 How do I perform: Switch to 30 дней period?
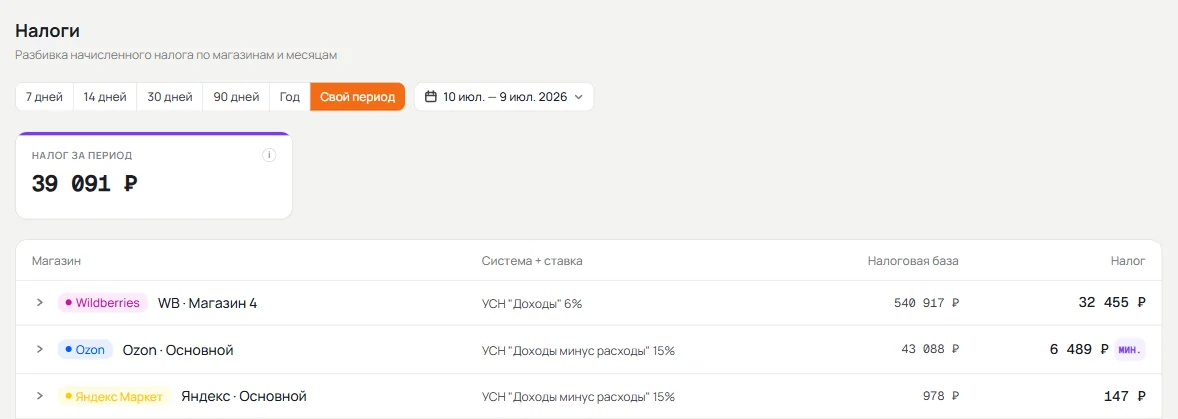tap(170, 97)
